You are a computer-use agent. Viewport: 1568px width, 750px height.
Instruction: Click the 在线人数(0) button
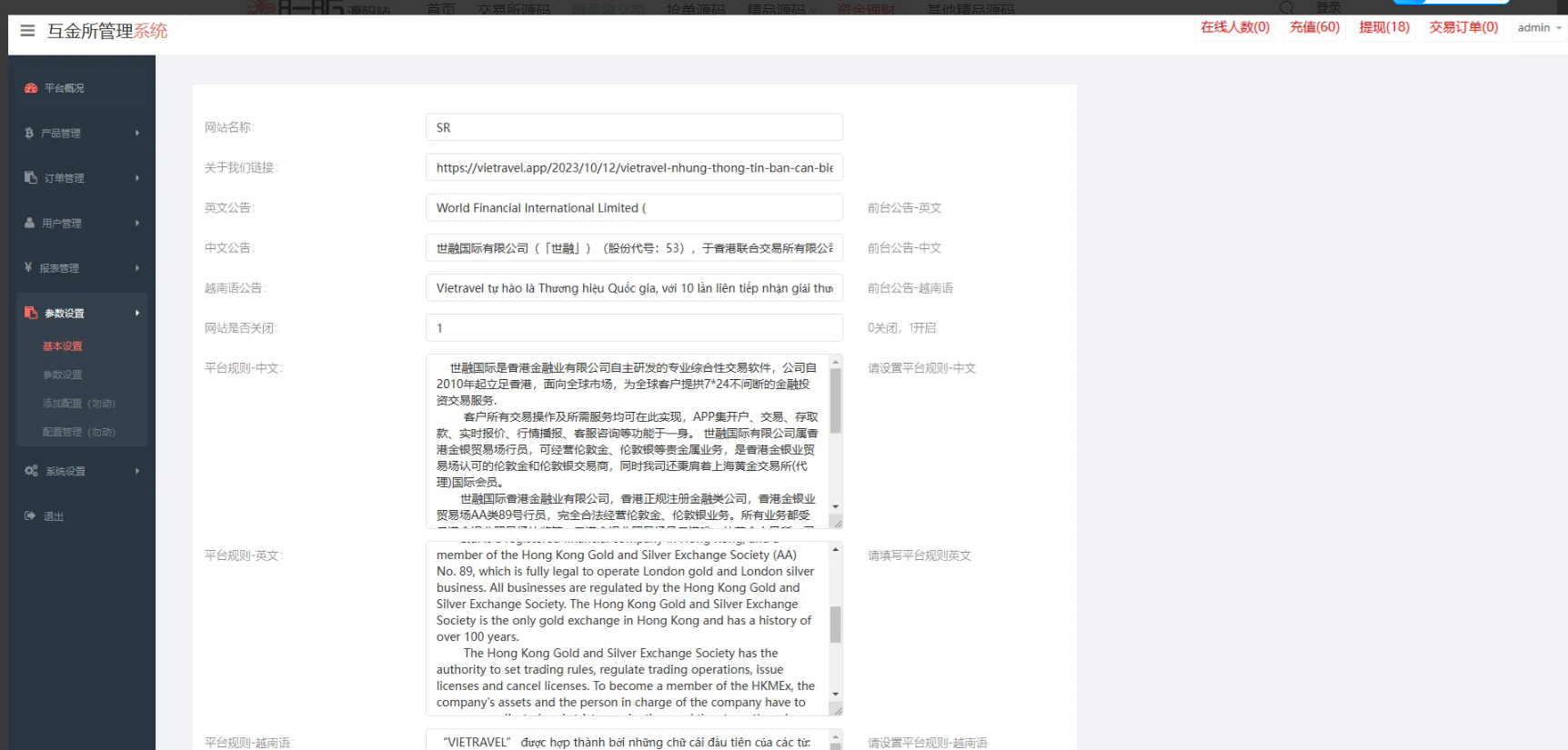(1235, 27)
